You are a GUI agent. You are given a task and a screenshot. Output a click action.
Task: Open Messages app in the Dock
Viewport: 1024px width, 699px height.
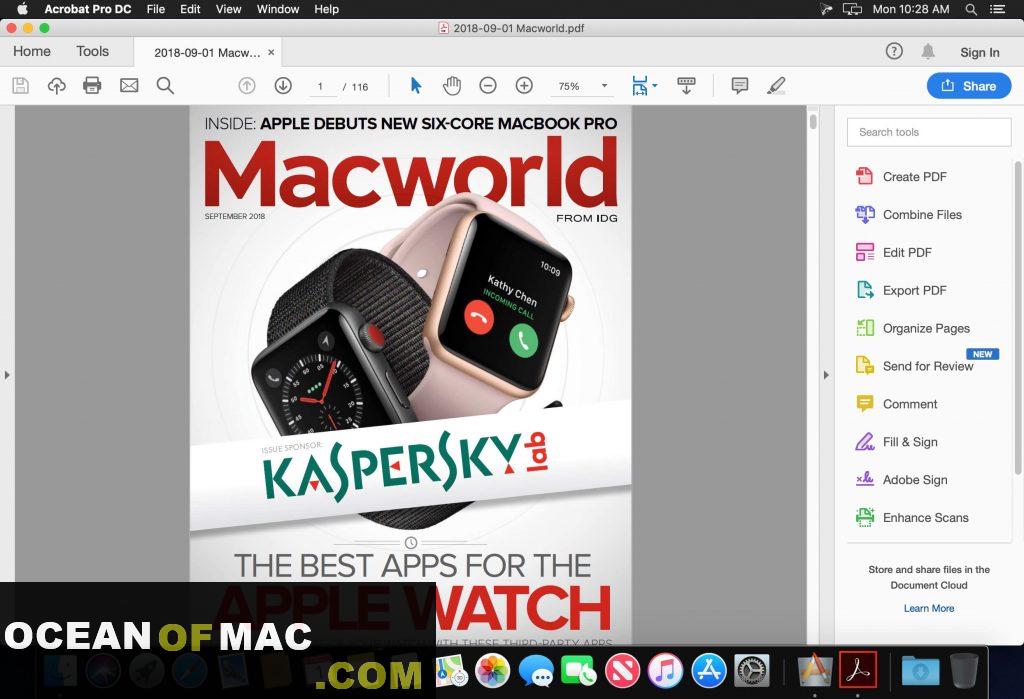536,671
